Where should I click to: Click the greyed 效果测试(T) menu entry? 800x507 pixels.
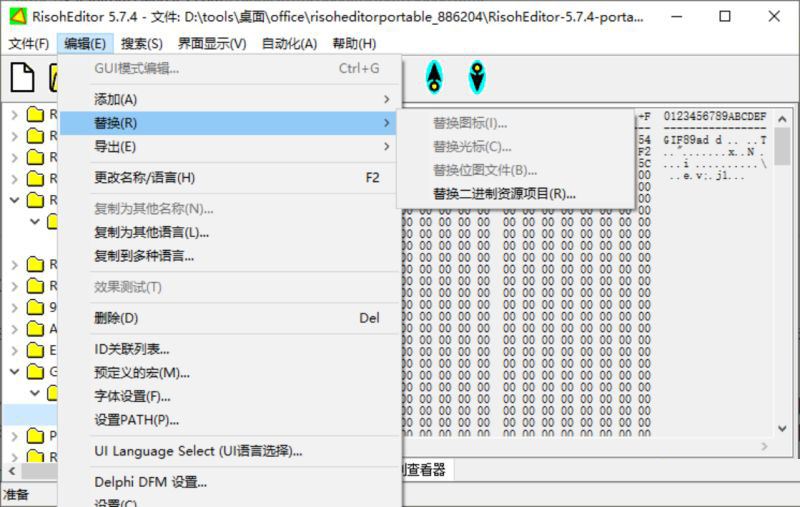[229, 287]
